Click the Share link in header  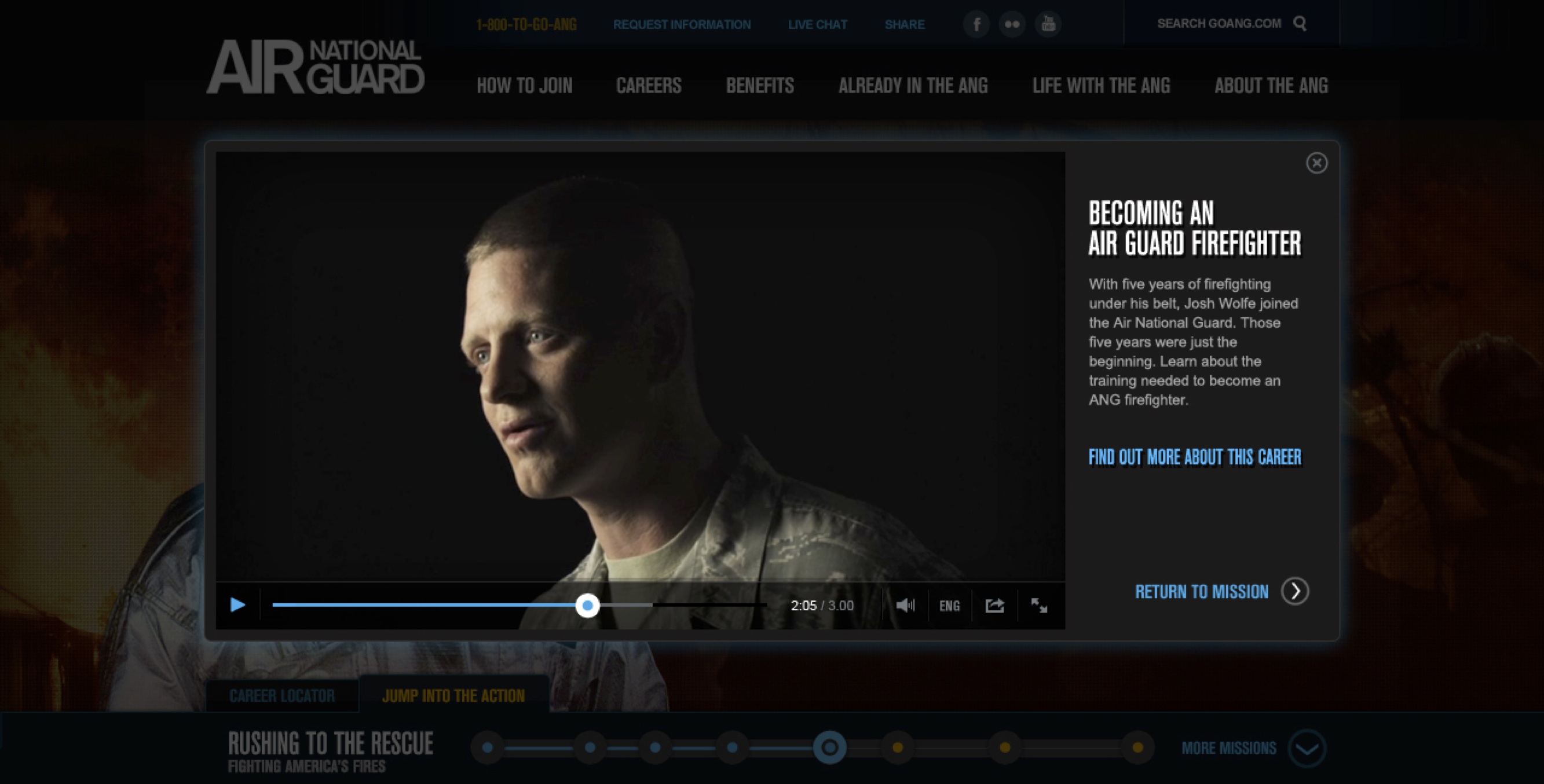[905, 24]
